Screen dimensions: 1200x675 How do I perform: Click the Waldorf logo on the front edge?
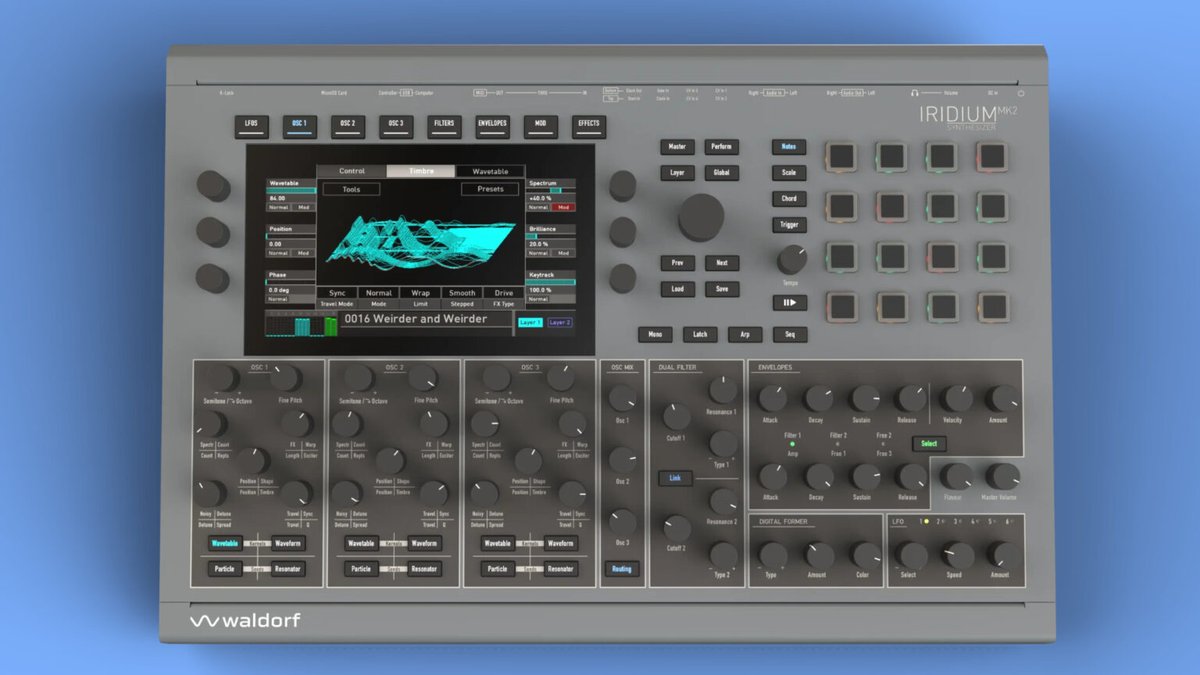point(245,621)
